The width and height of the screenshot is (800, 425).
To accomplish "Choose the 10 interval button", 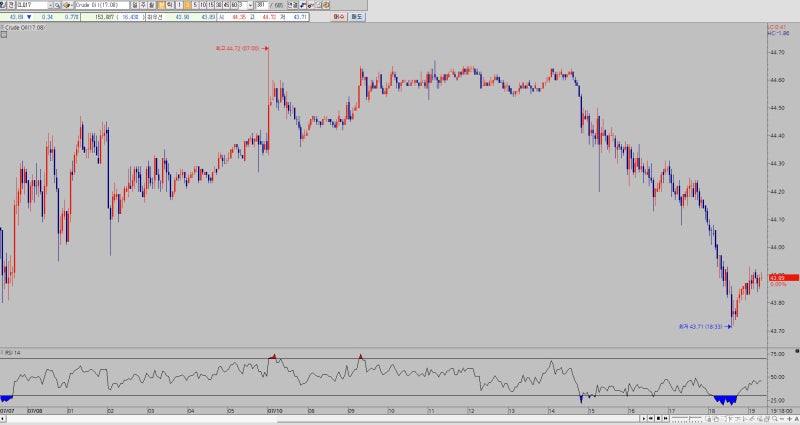I will coord(203,5).
